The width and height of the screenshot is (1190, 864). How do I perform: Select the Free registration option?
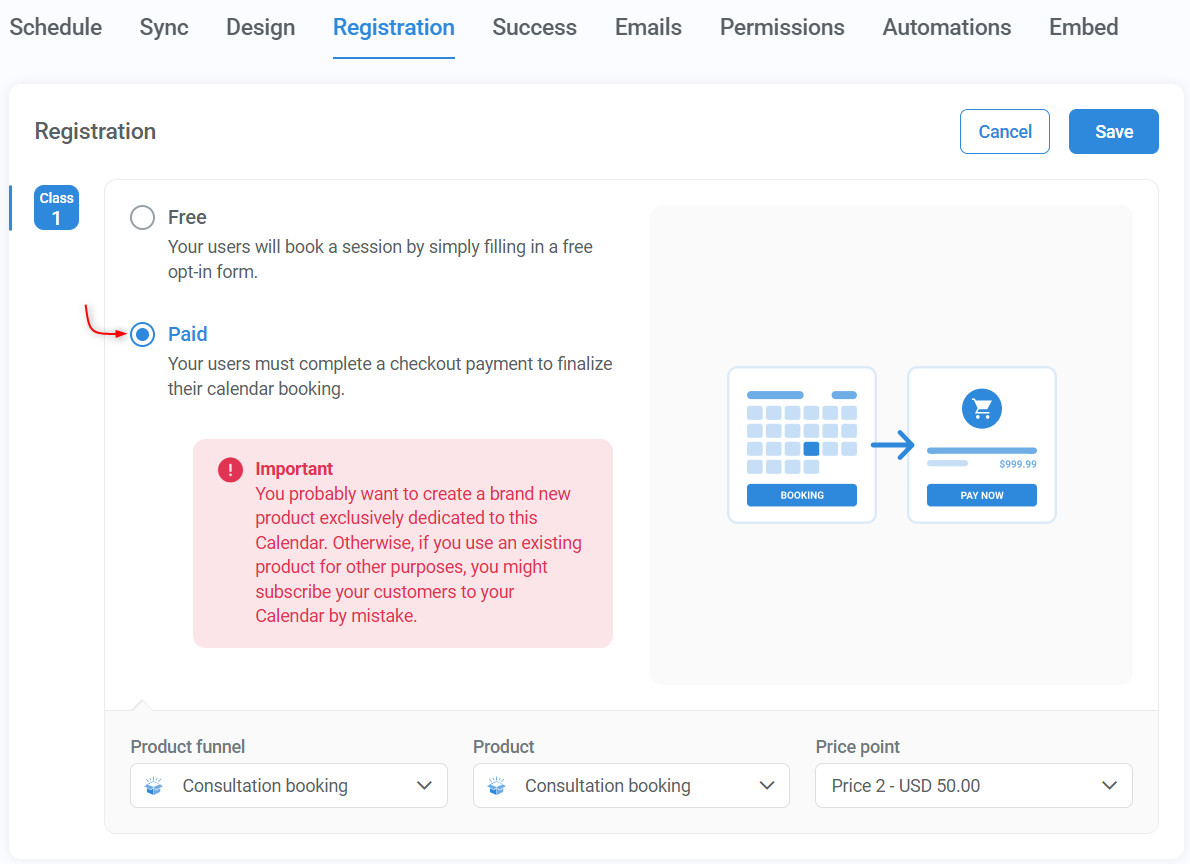142,217
